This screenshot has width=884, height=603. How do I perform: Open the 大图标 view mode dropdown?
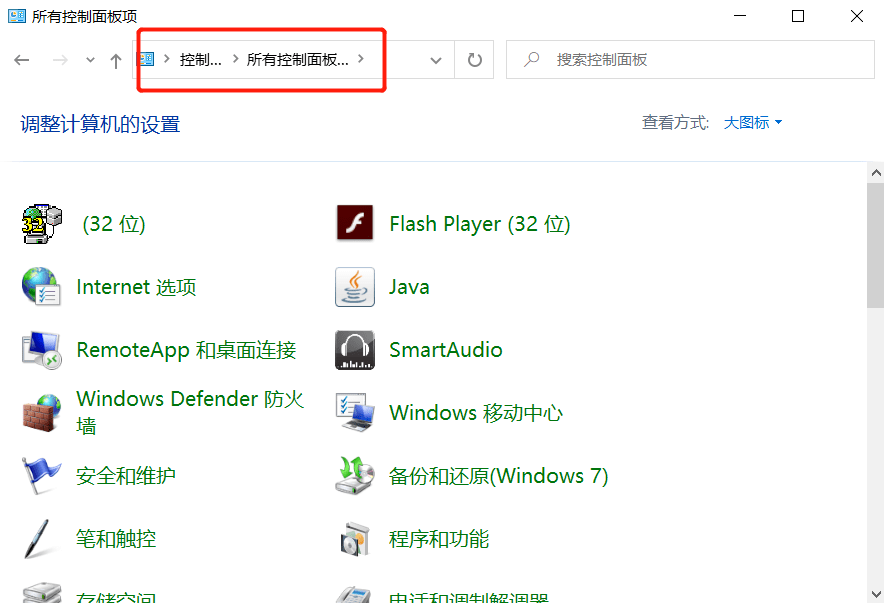753,122
